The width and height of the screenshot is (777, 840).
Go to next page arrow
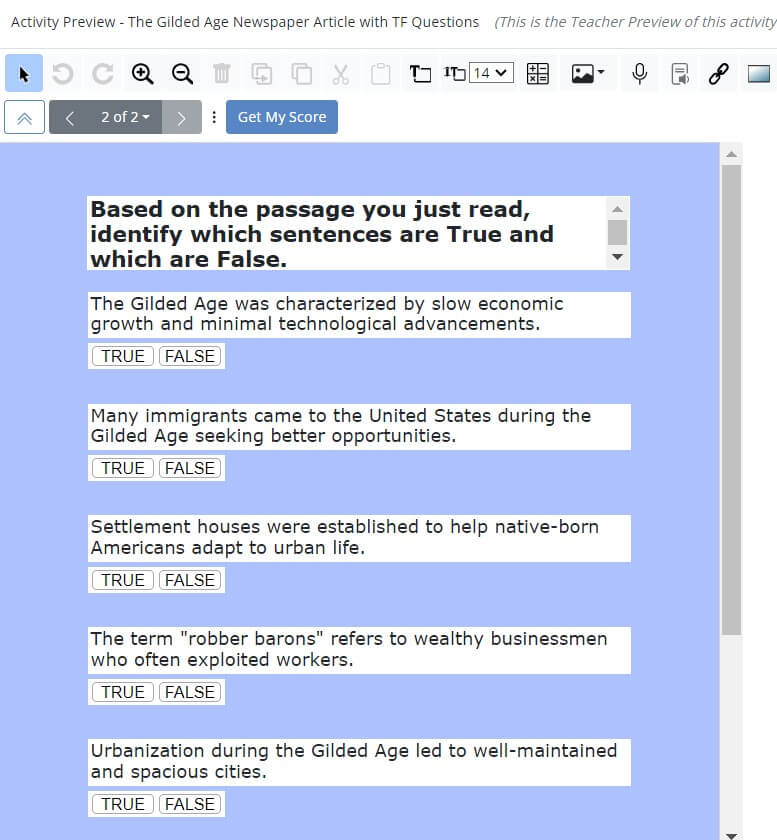coord(182,117)
